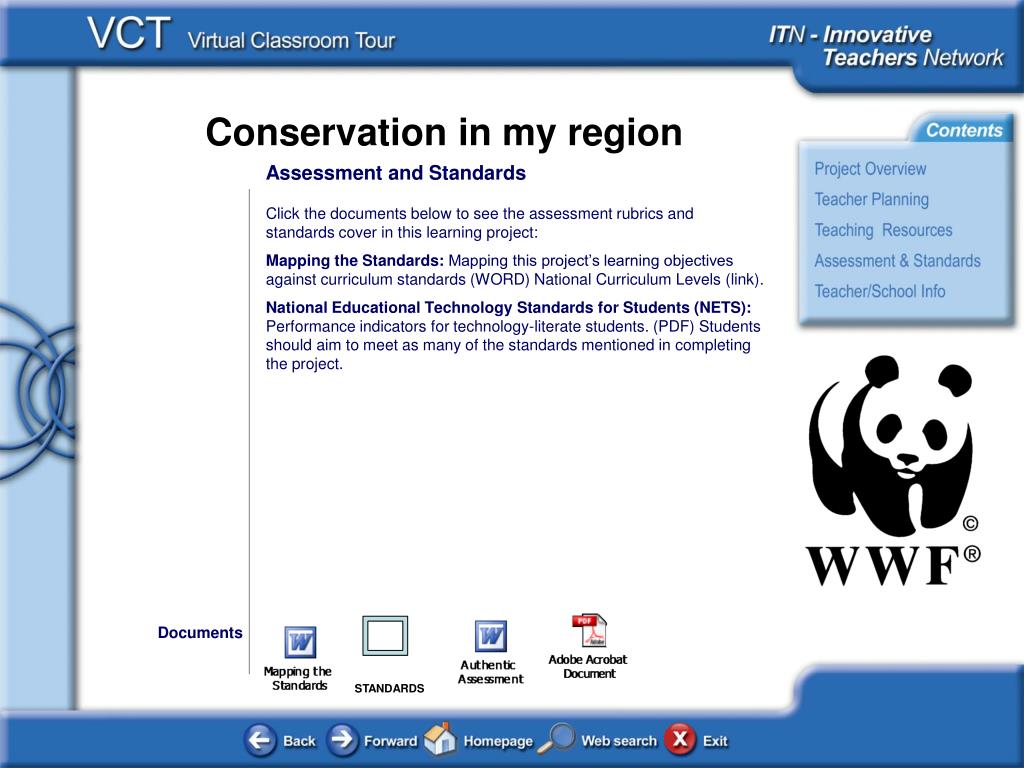This screenshot has width=1024, height=768.
Task: Click ITN - Innovative Teachers Network header
Action: tap(886, 46)
